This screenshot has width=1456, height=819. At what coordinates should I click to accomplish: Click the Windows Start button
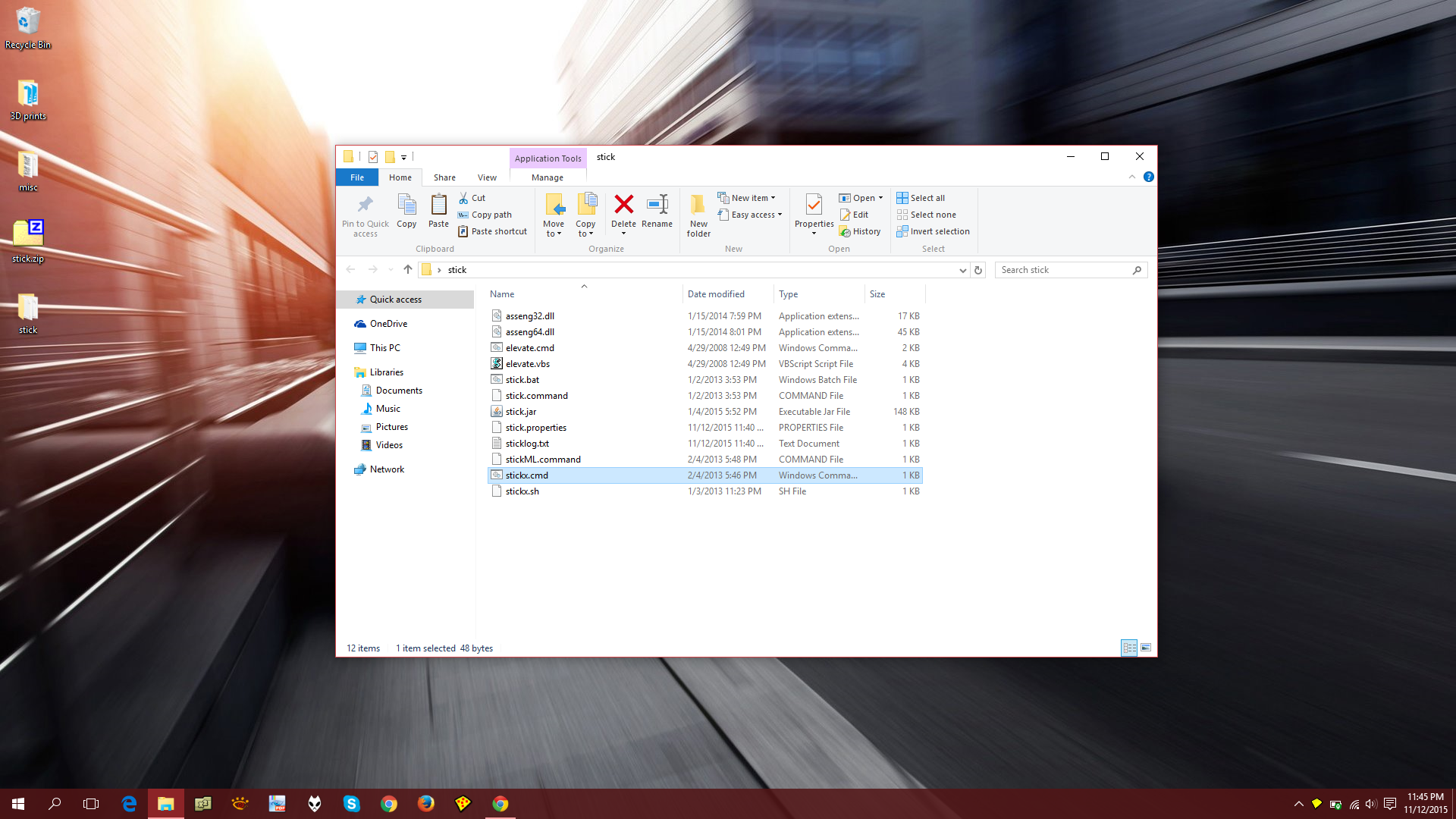18,803
